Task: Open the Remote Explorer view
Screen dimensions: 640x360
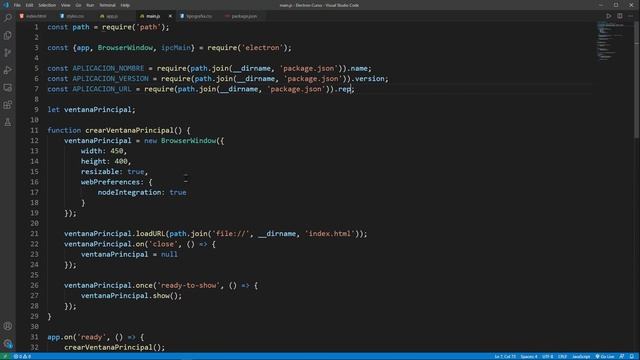Action: point(8,87)
